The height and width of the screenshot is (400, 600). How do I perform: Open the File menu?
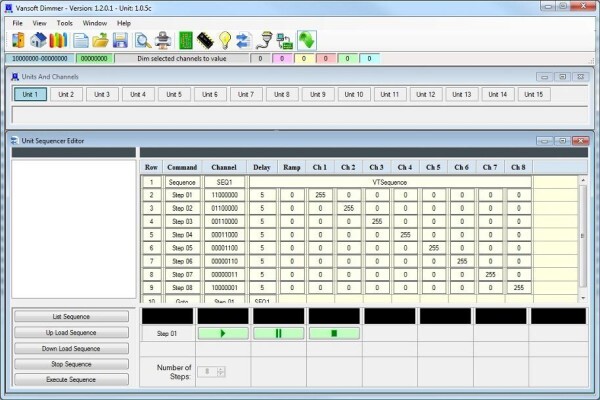tap(17, 23)
